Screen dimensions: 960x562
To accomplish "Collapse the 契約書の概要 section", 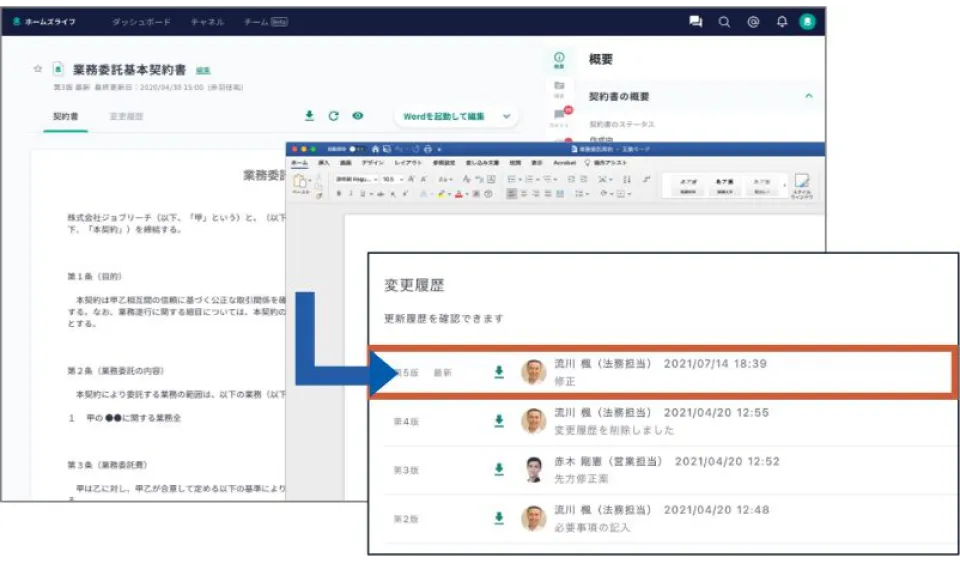I will pyautogui.click(x=808, y=96).
